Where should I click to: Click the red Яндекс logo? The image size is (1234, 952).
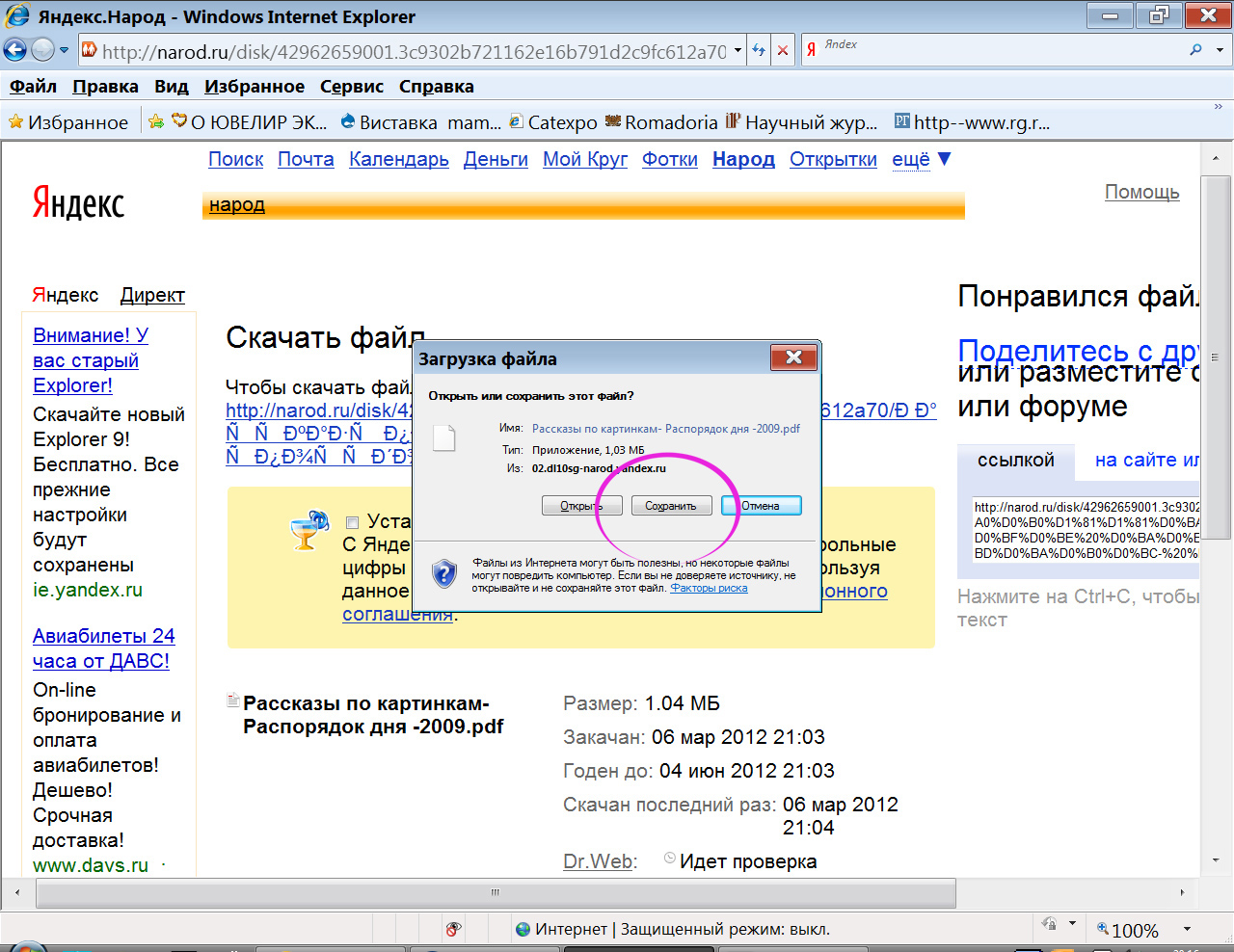pos(78,203)
